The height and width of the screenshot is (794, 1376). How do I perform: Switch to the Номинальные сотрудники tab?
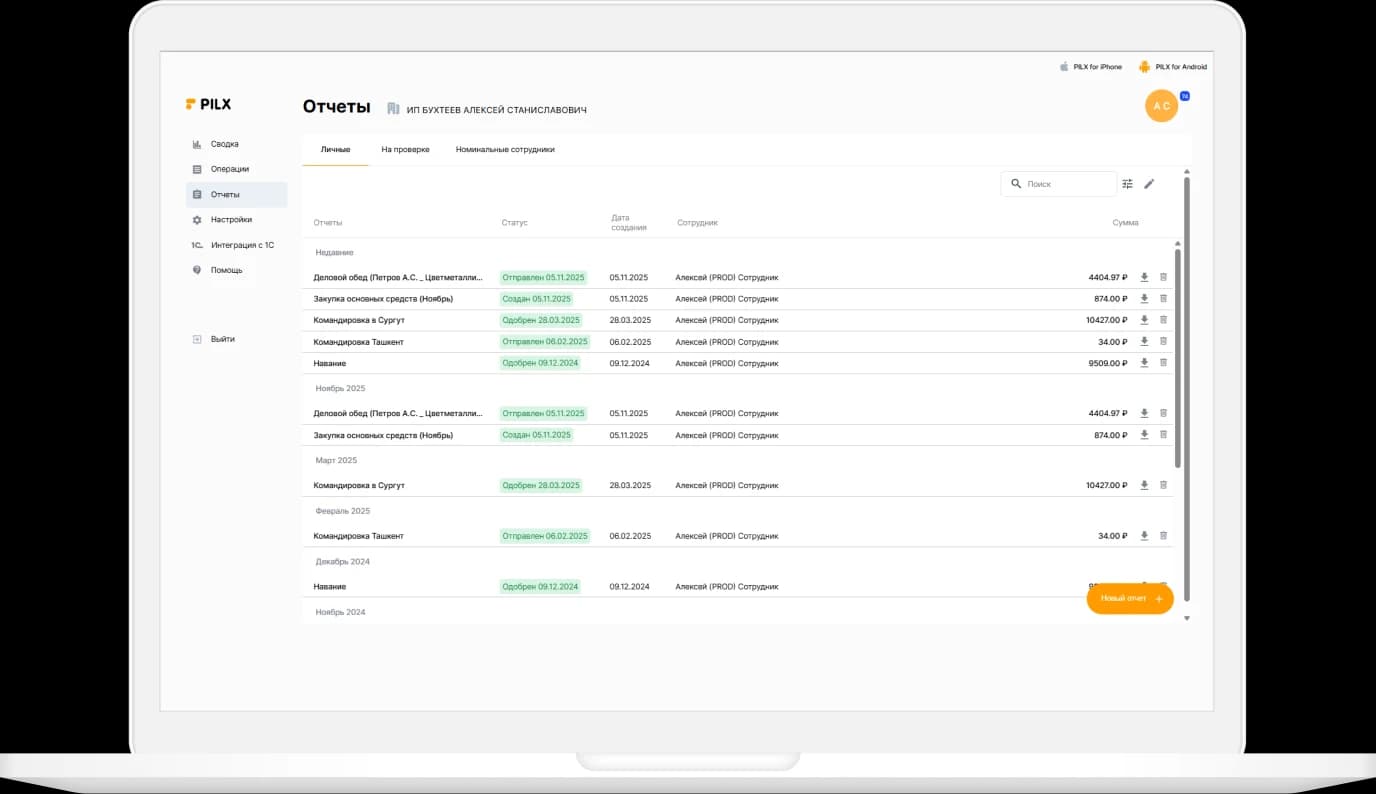(x=505, y=150)
